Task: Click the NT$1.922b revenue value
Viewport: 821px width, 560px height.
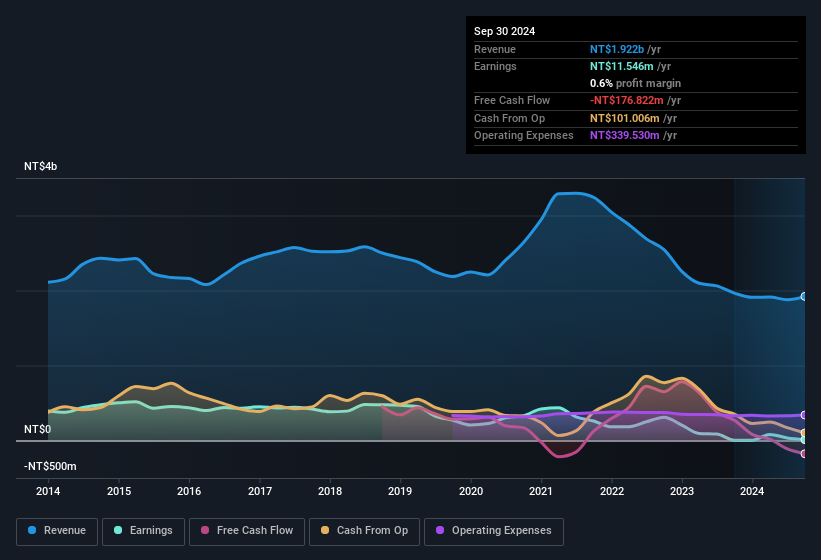Action: (x=617, y=49)
